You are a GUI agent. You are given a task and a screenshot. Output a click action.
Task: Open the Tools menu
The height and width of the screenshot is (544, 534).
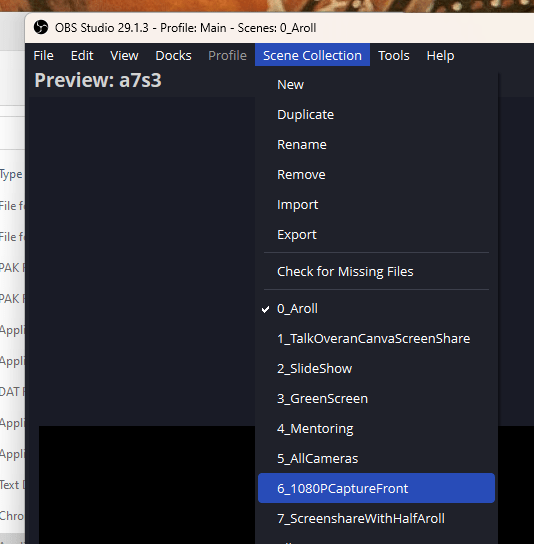(394, 56)
